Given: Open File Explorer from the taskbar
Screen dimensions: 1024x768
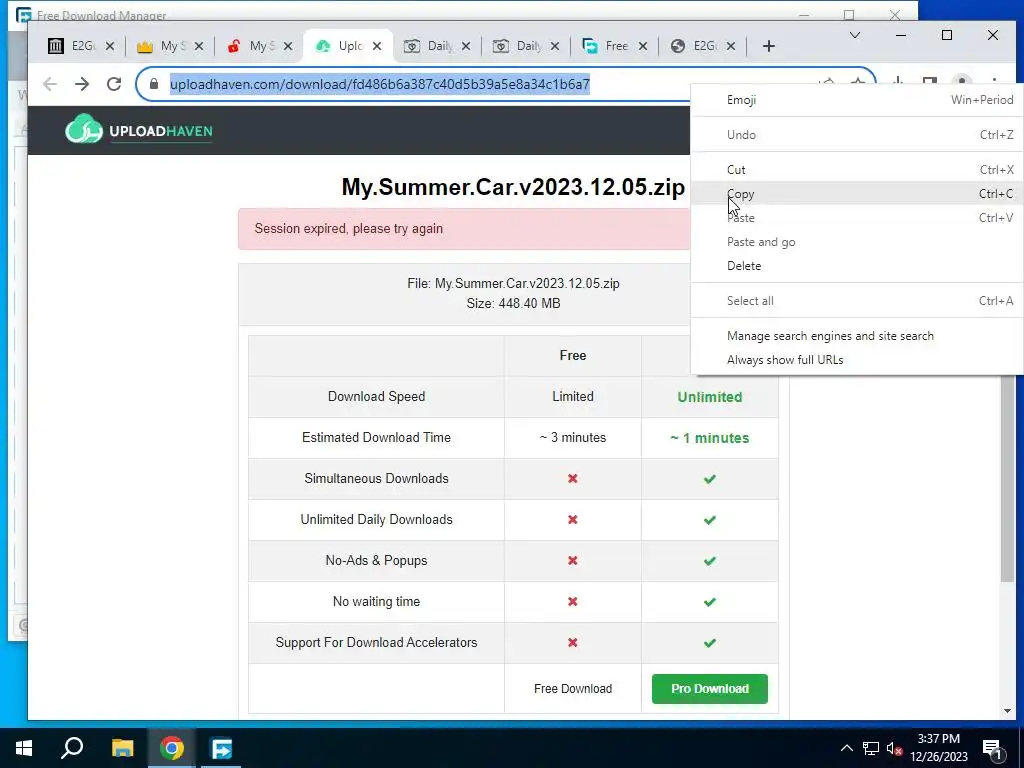Looking at the screenshot, I should click(122, 748).
